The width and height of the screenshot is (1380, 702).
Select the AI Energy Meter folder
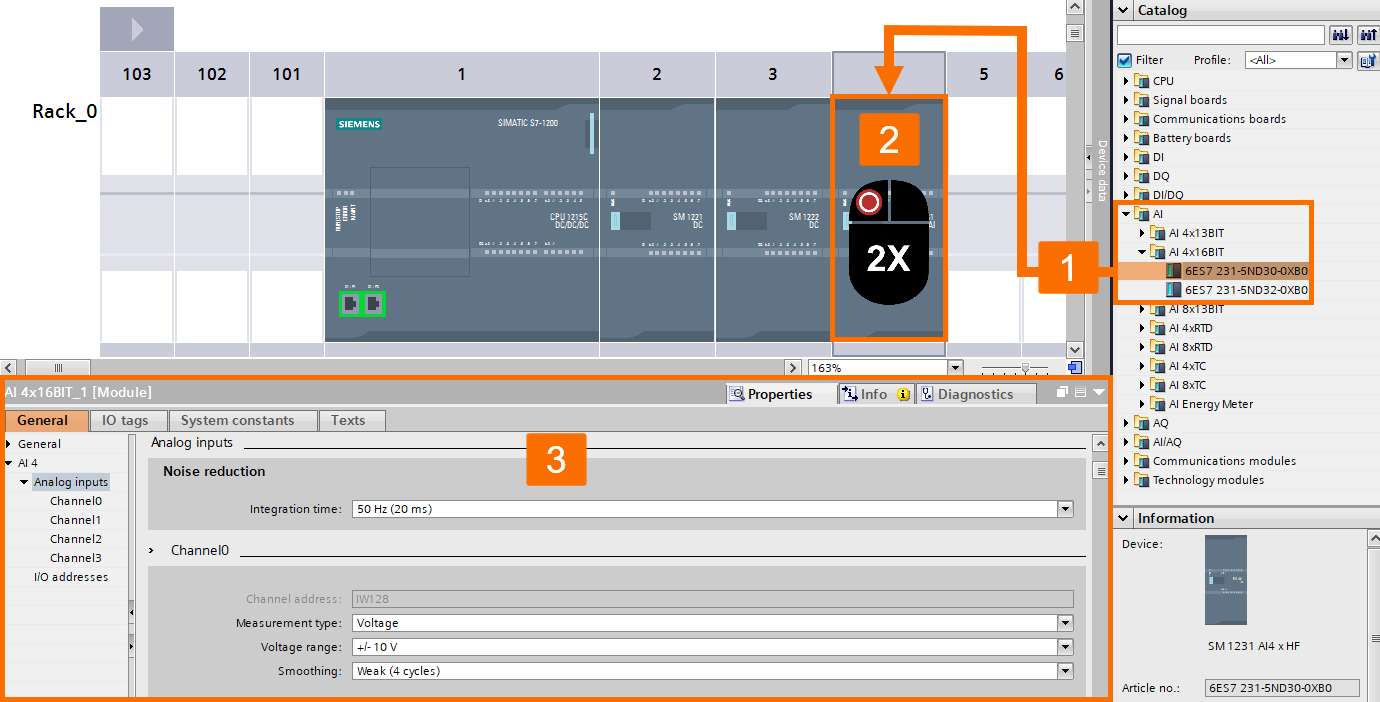pos(1211,404)
